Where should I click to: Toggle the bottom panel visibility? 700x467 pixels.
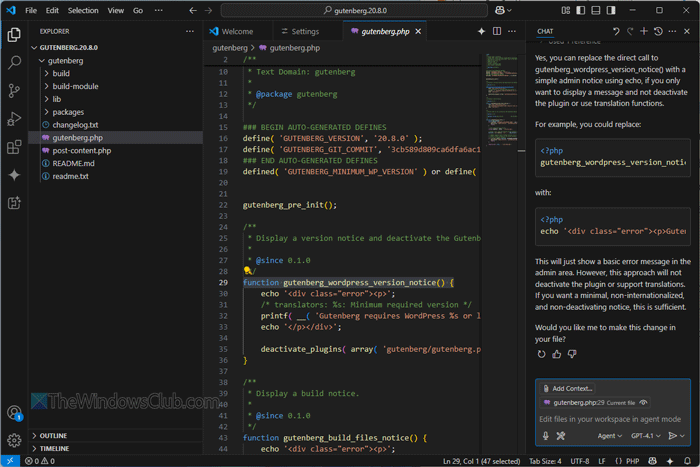pyautogui.click(x=596, y=10)
